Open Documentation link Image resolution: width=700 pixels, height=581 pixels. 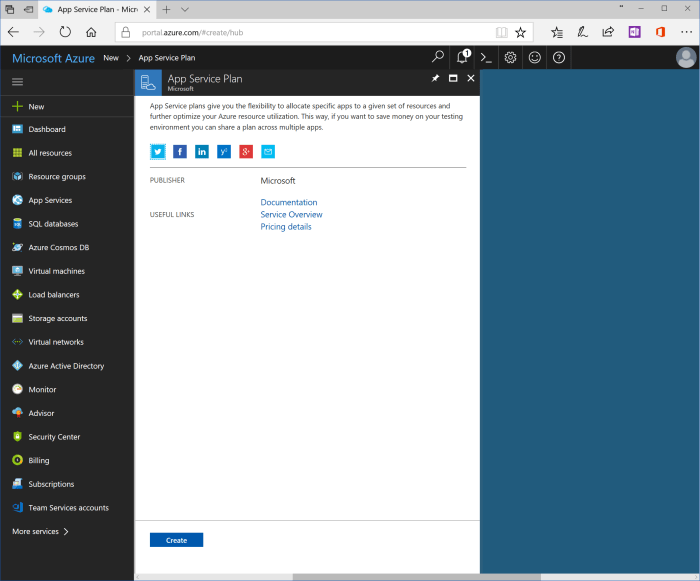tap(289, 202)
